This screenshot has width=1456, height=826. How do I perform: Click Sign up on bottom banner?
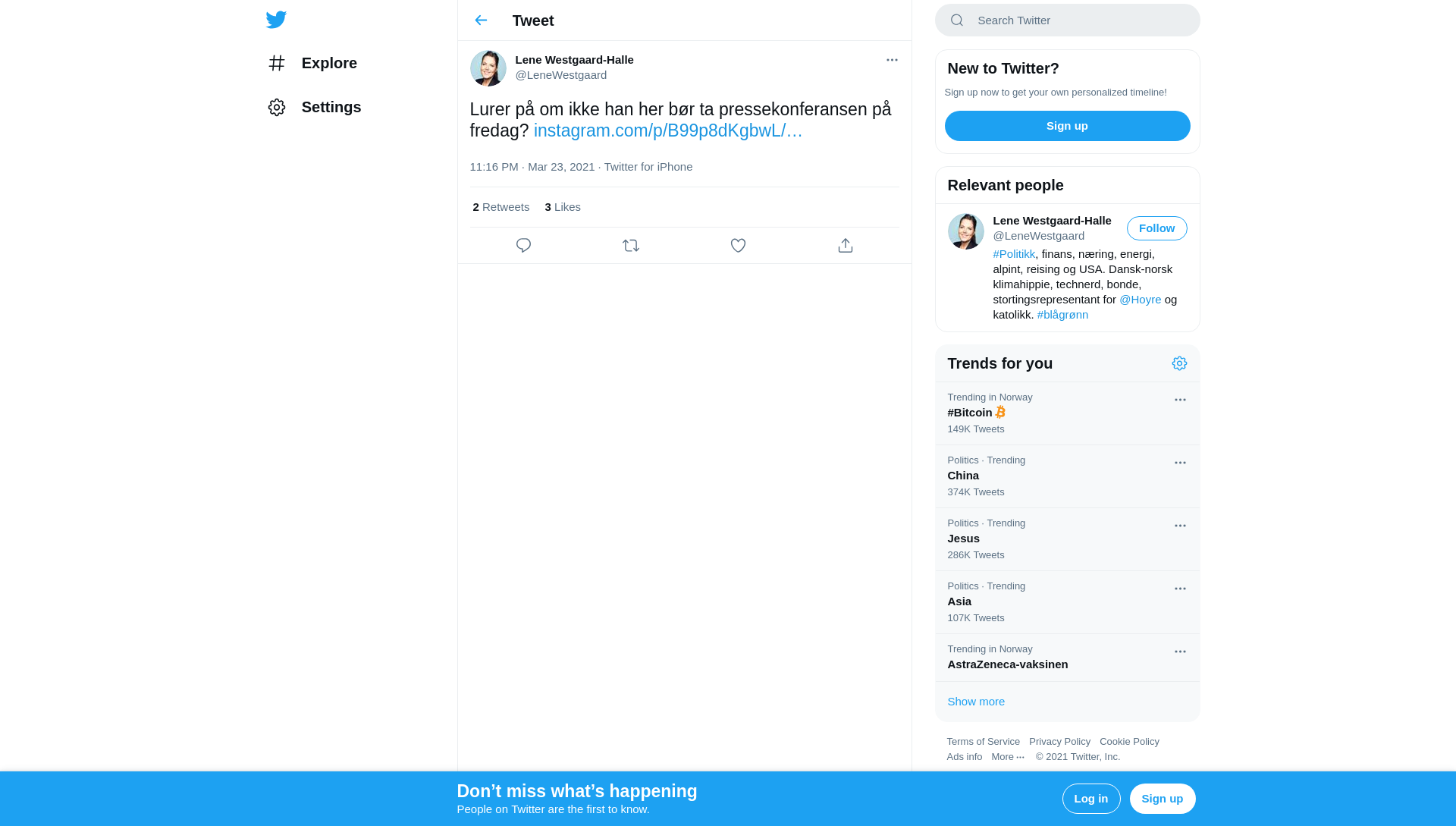coord(1163,799)
